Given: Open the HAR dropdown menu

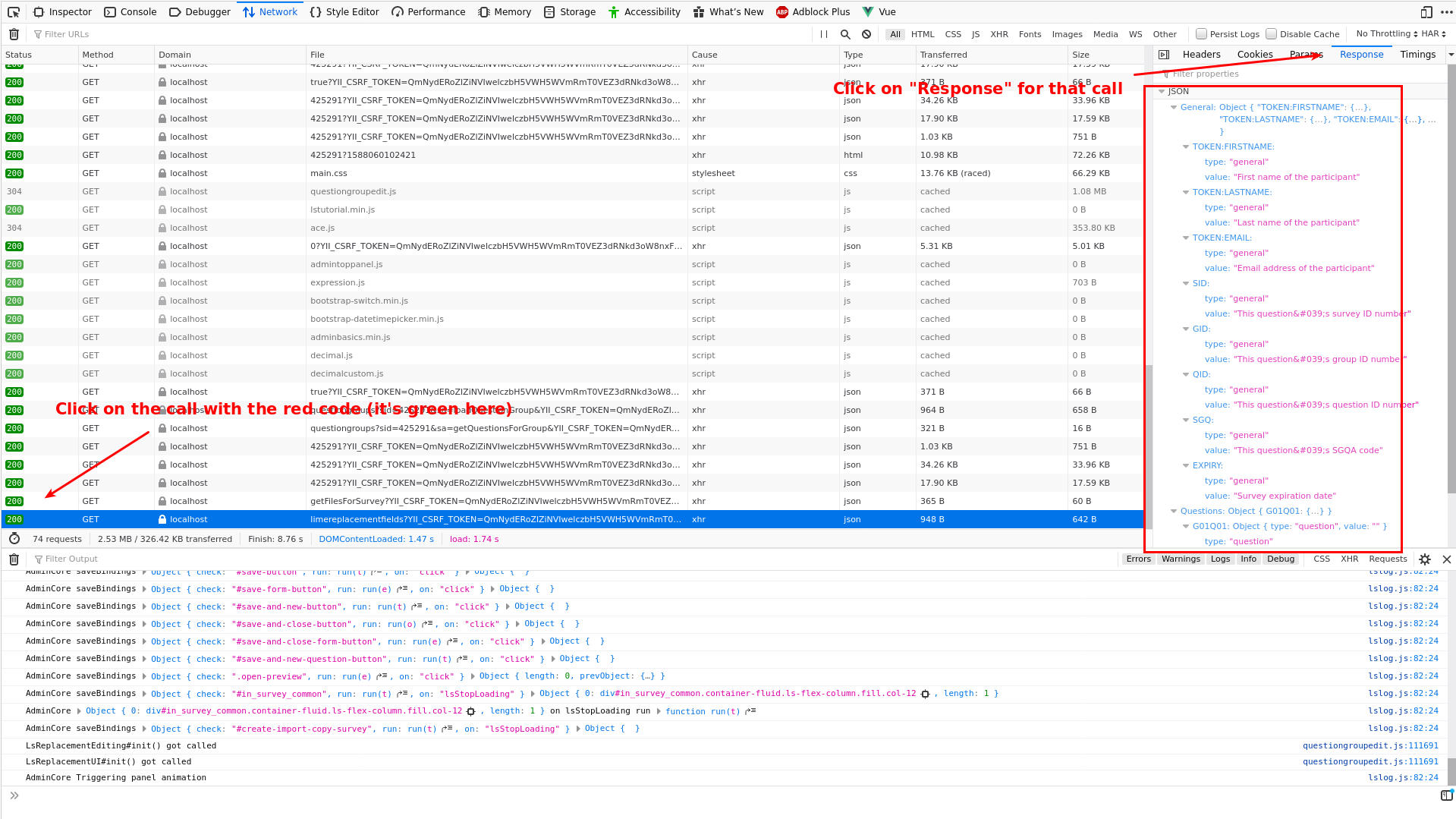Looking at the screenshot, I should point(1433,34).
